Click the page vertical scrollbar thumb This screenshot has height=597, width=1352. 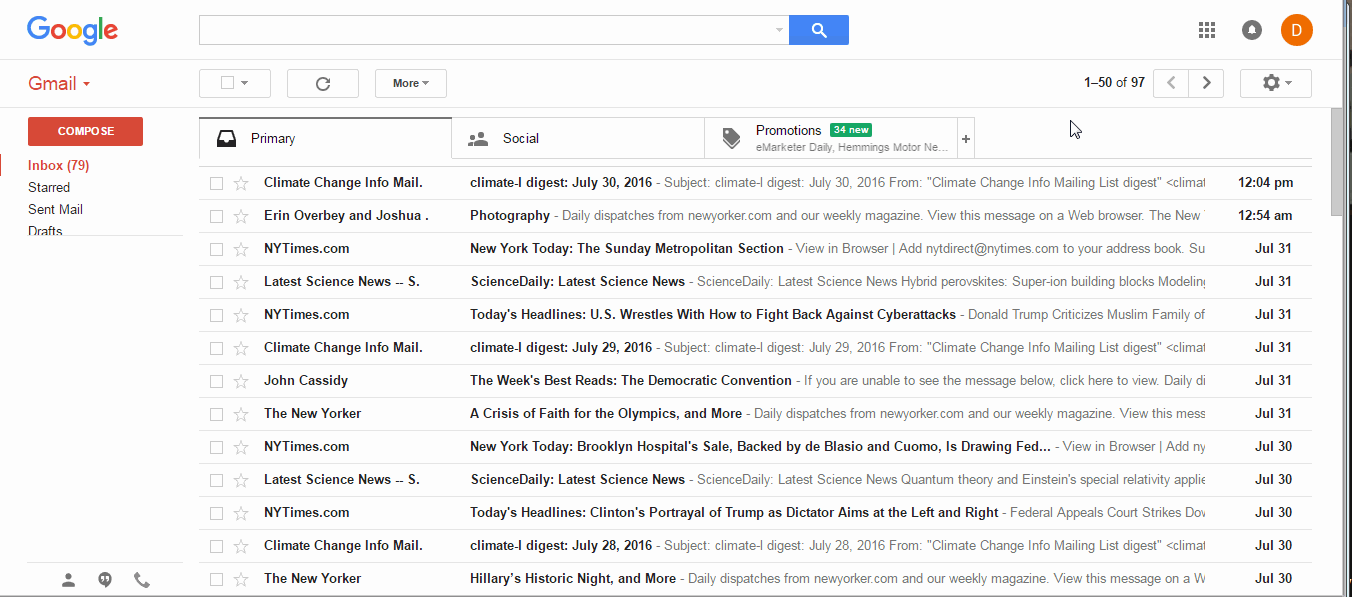(x=1337, y=161)
